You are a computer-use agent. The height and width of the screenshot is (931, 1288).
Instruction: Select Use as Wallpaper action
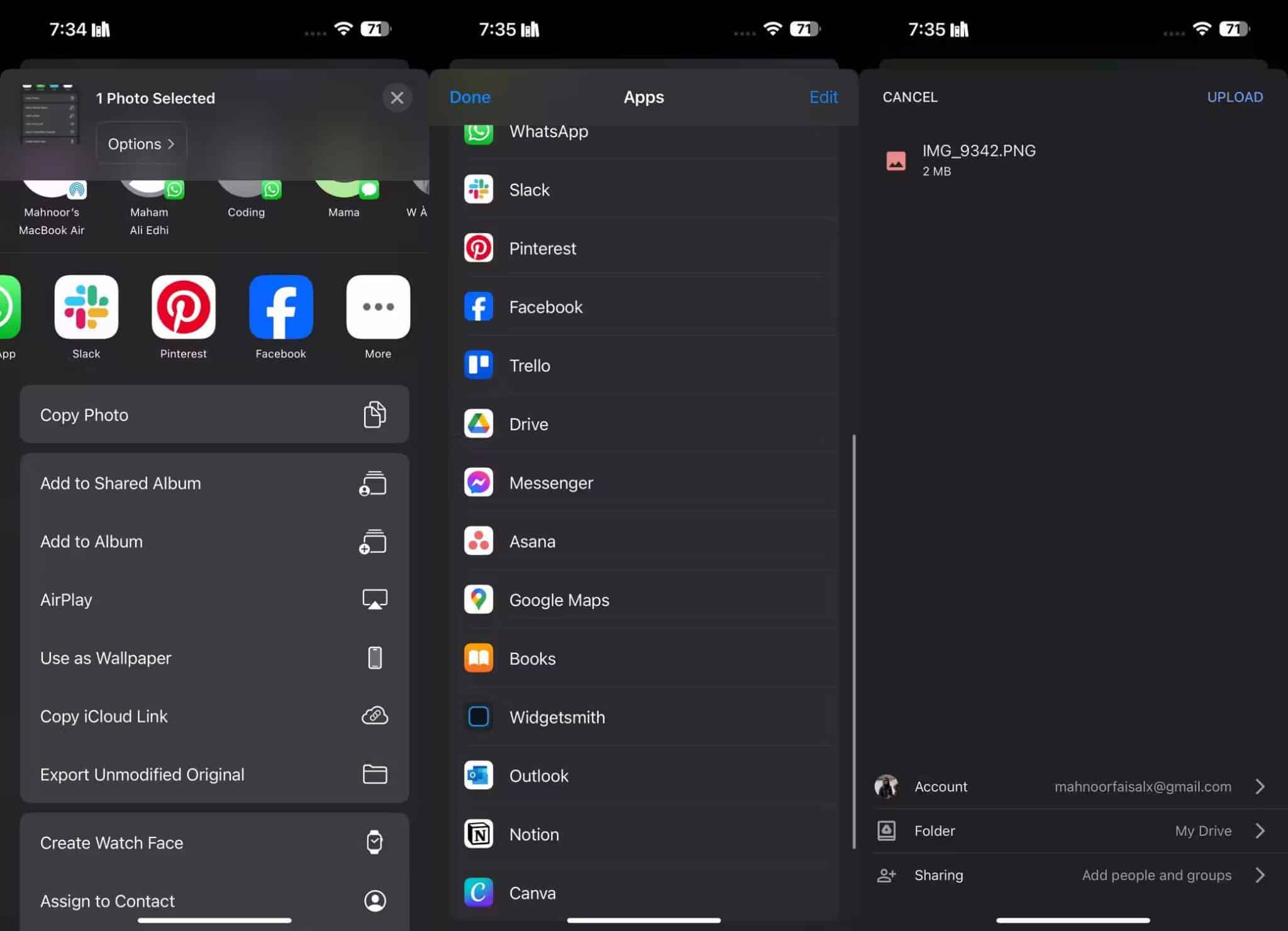(x=214, y=658)
